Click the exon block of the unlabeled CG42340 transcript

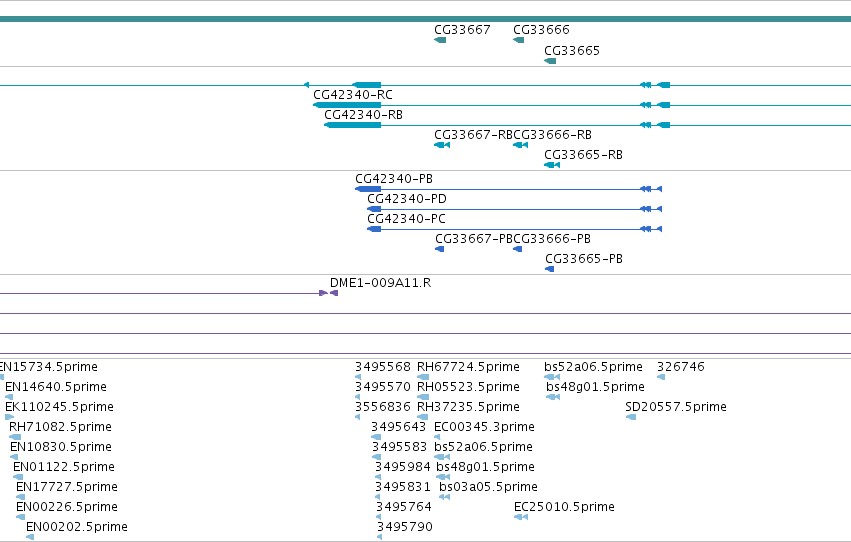tap(367, 85)
